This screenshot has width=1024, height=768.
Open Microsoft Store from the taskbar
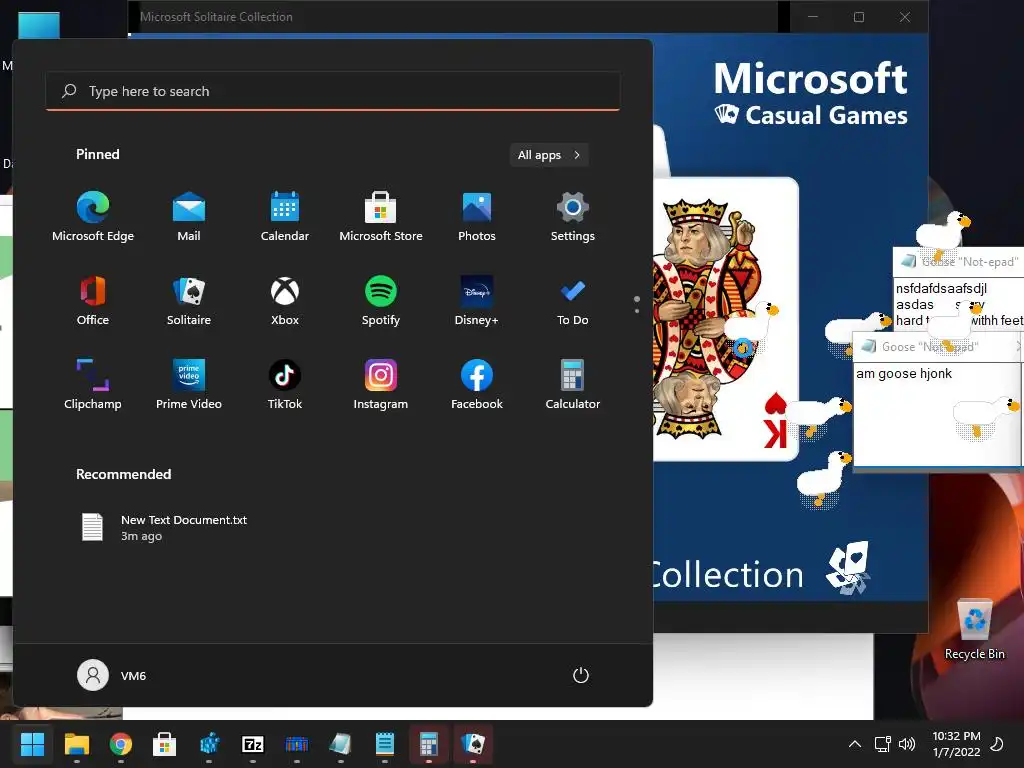[x=165, y=744]
